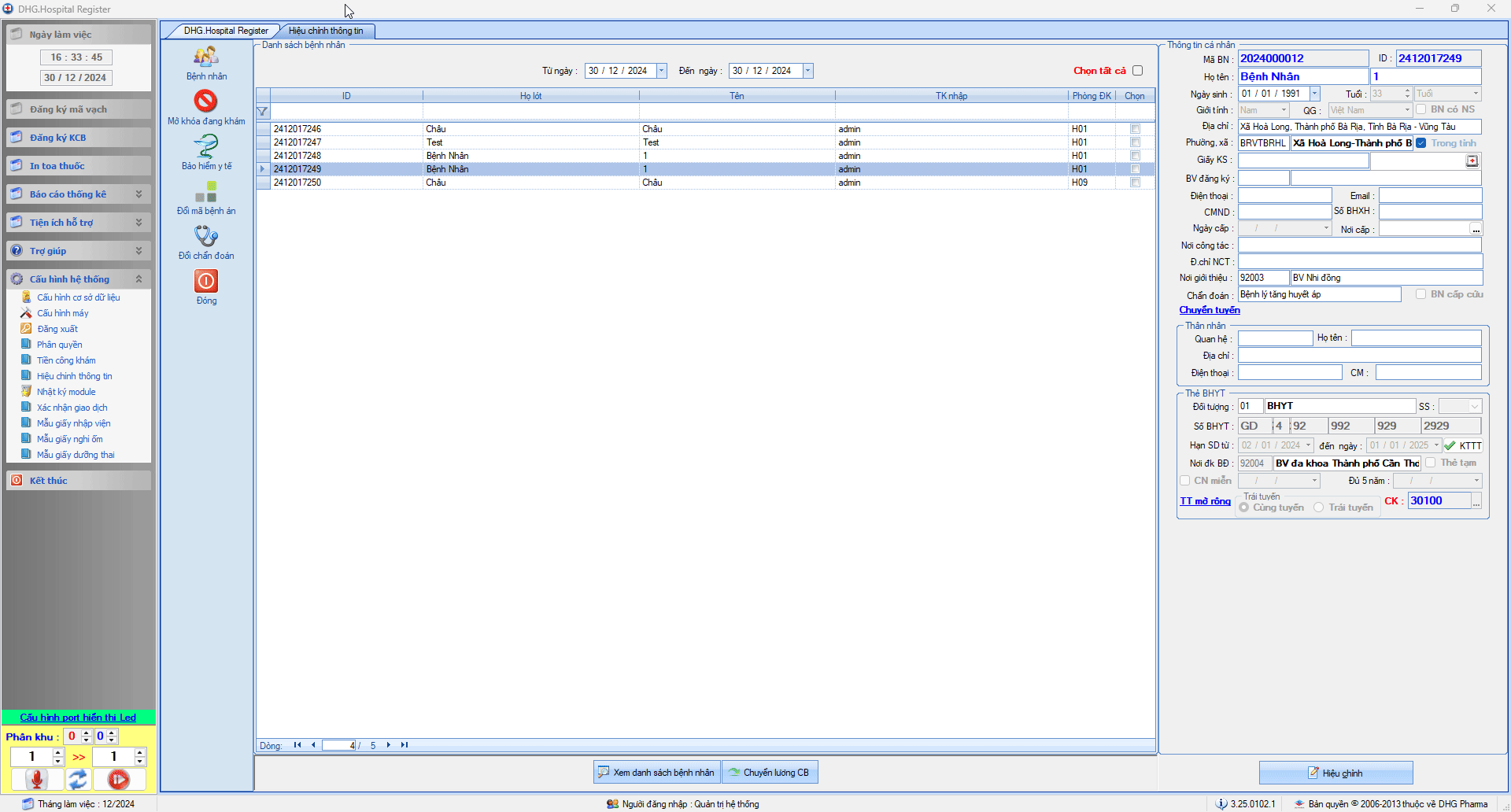Click the red microphone button
1511x812 pixels.
tap(36, 779)
